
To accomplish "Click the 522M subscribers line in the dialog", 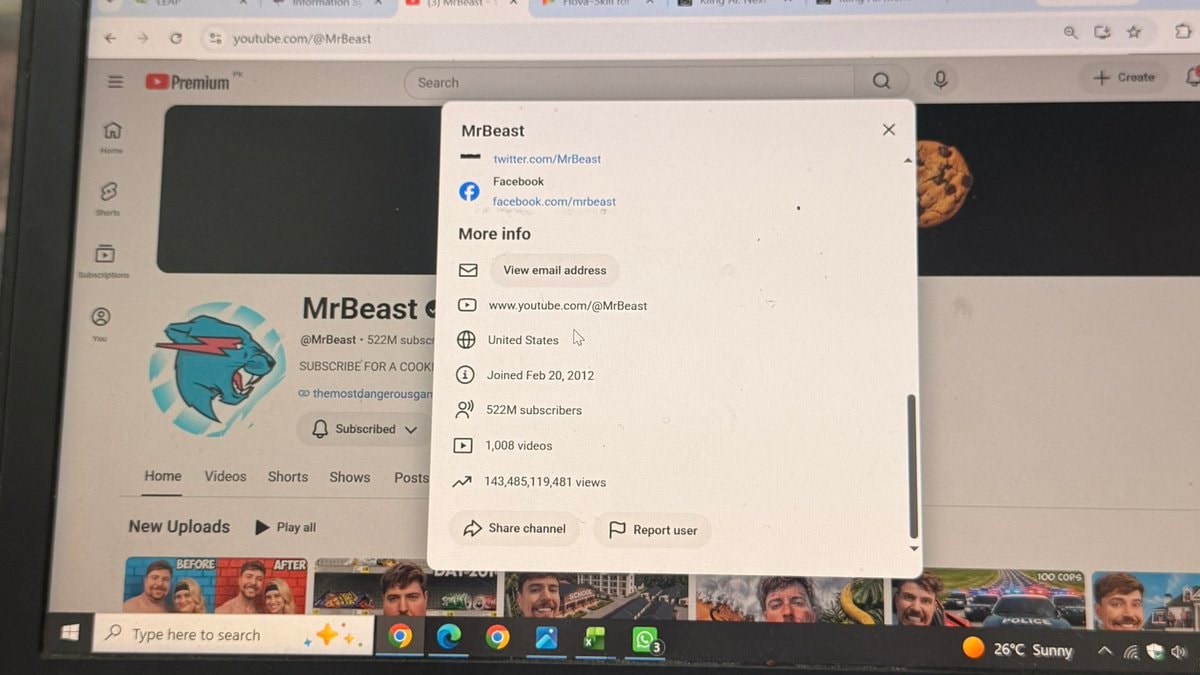I will point(533,410).
